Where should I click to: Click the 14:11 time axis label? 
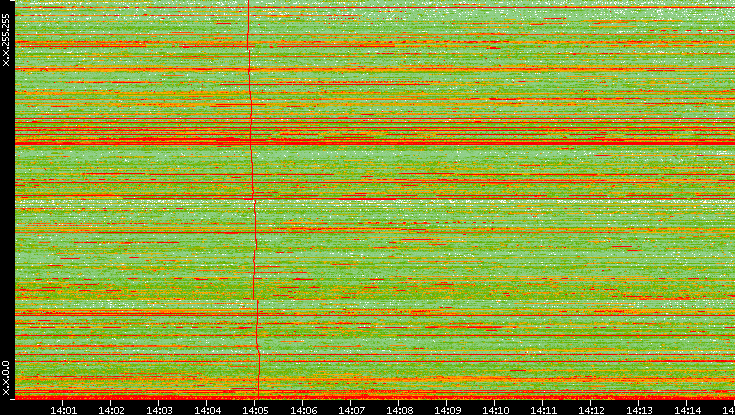pos(543,410)
